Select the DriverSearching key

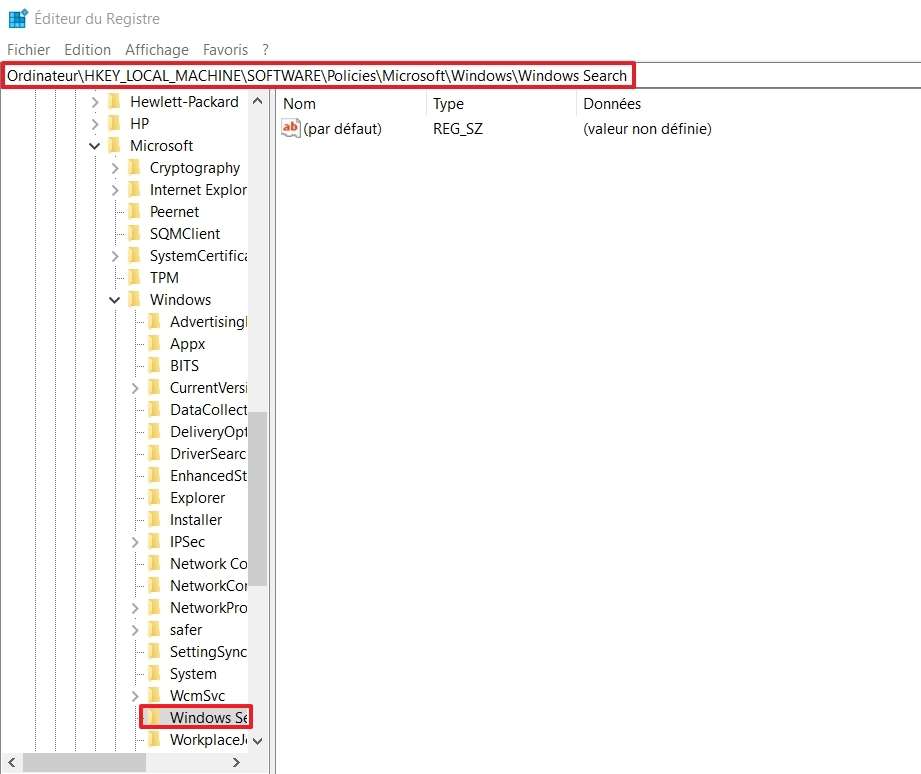[x=209, y=454]
